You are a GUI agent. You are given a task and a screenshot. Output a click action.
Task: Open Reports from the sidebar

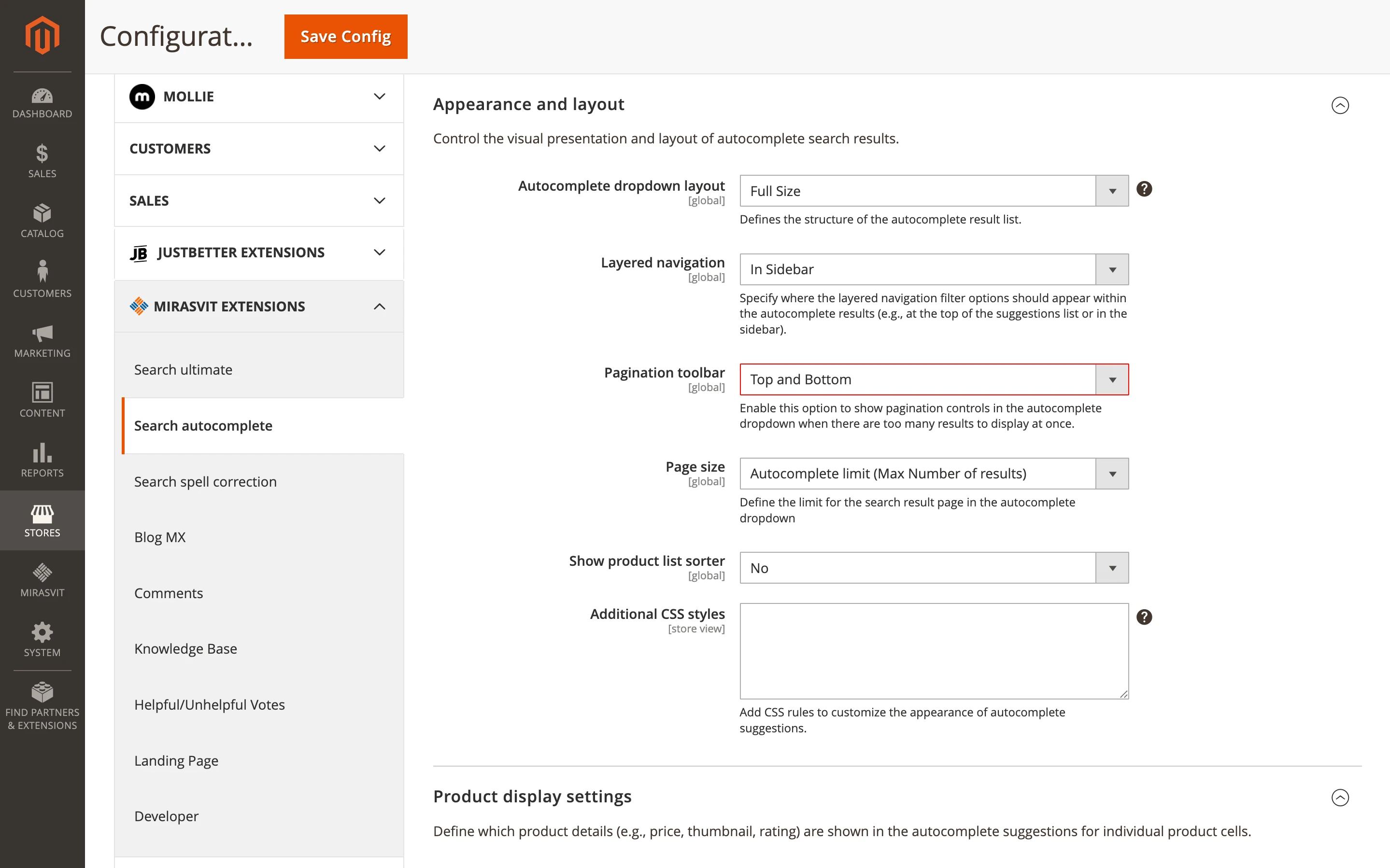point(42,459)
